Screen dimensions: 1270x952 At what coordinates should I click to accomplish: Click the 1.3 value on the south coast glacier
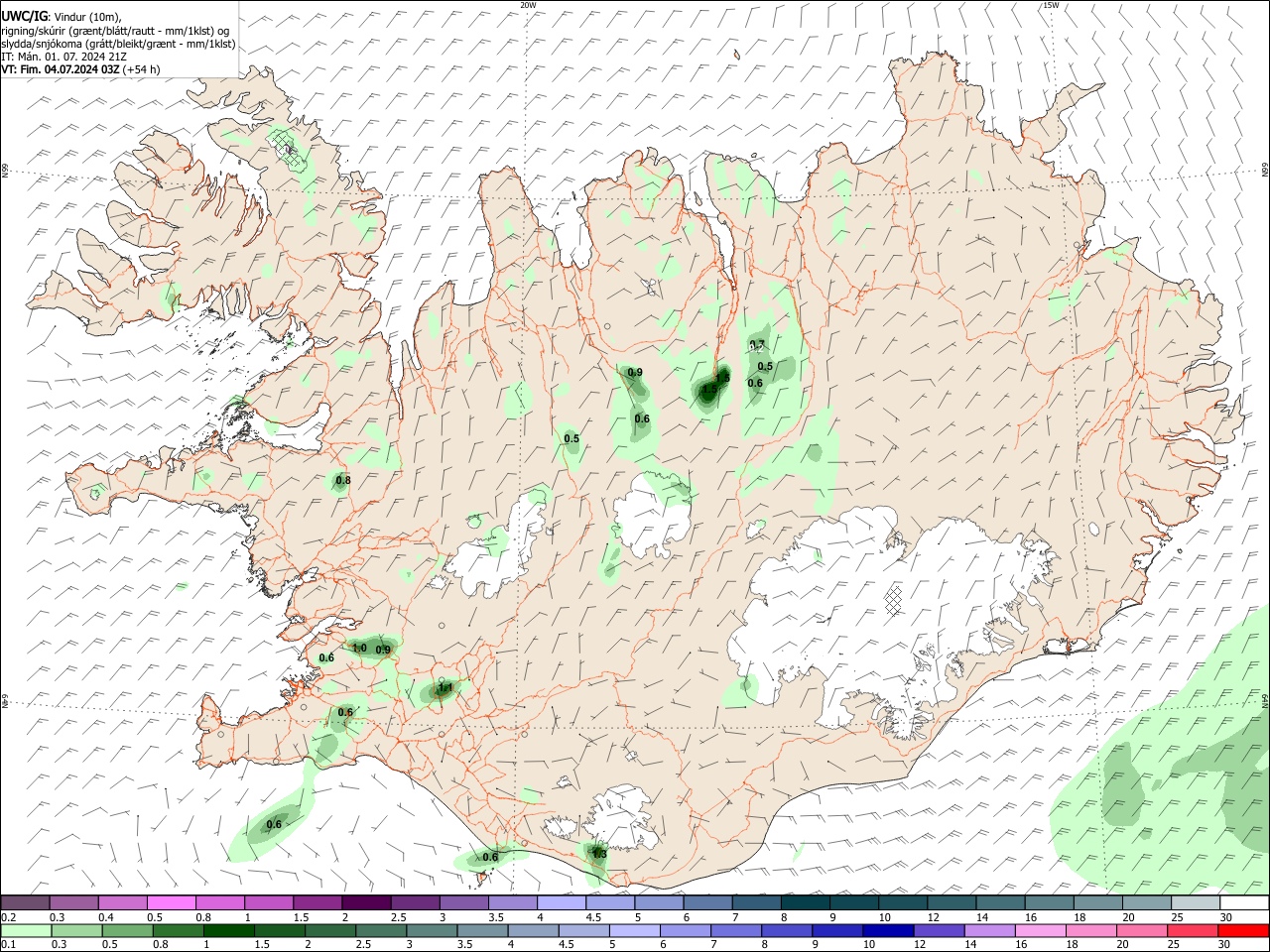pyautogui.click(x=598, y=853)
